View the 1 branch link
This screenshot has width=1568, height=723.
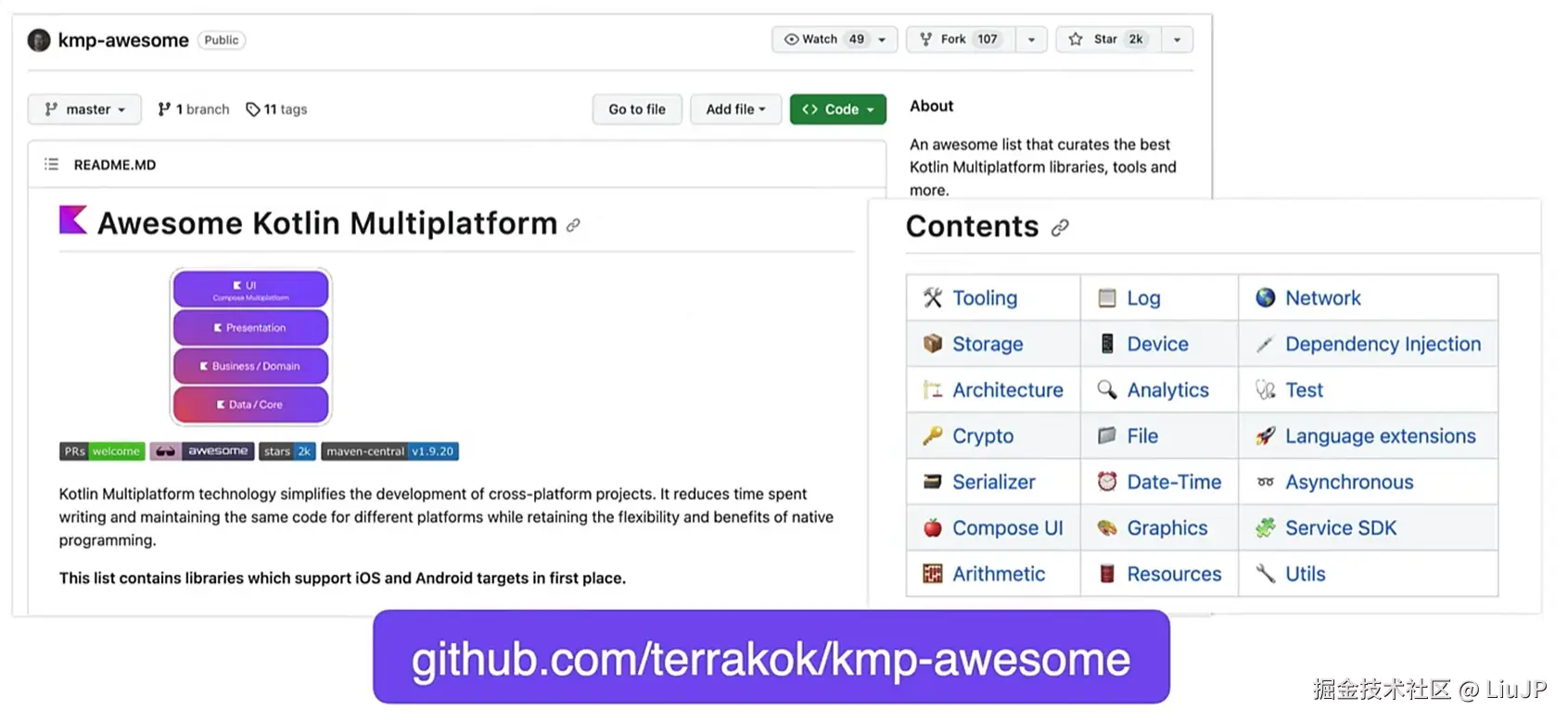point(194,109)
